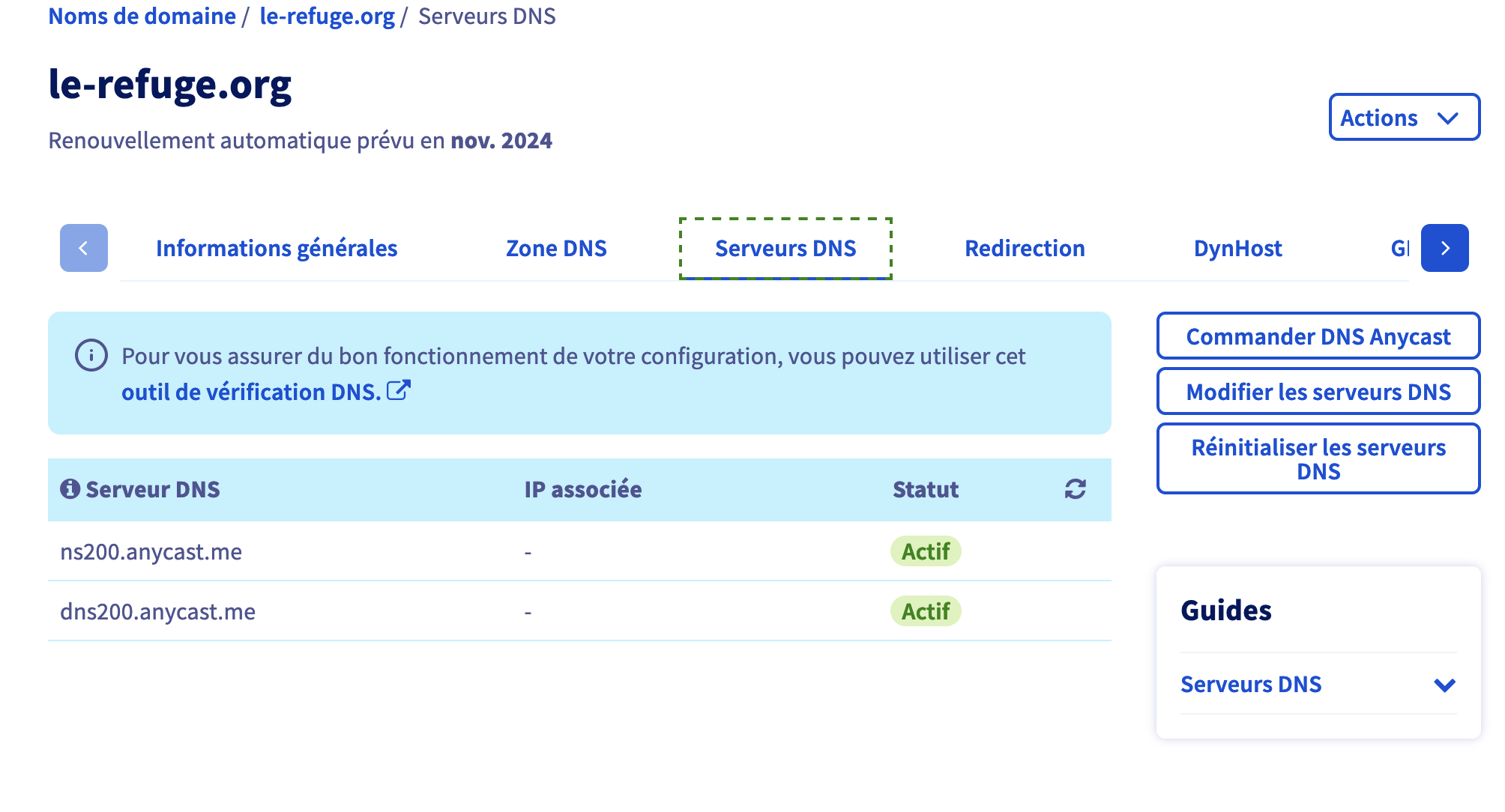This screenshot has width=1505, height=812.
Task: Click Commander DNS Anycast button
Action: pos(1318,336)
